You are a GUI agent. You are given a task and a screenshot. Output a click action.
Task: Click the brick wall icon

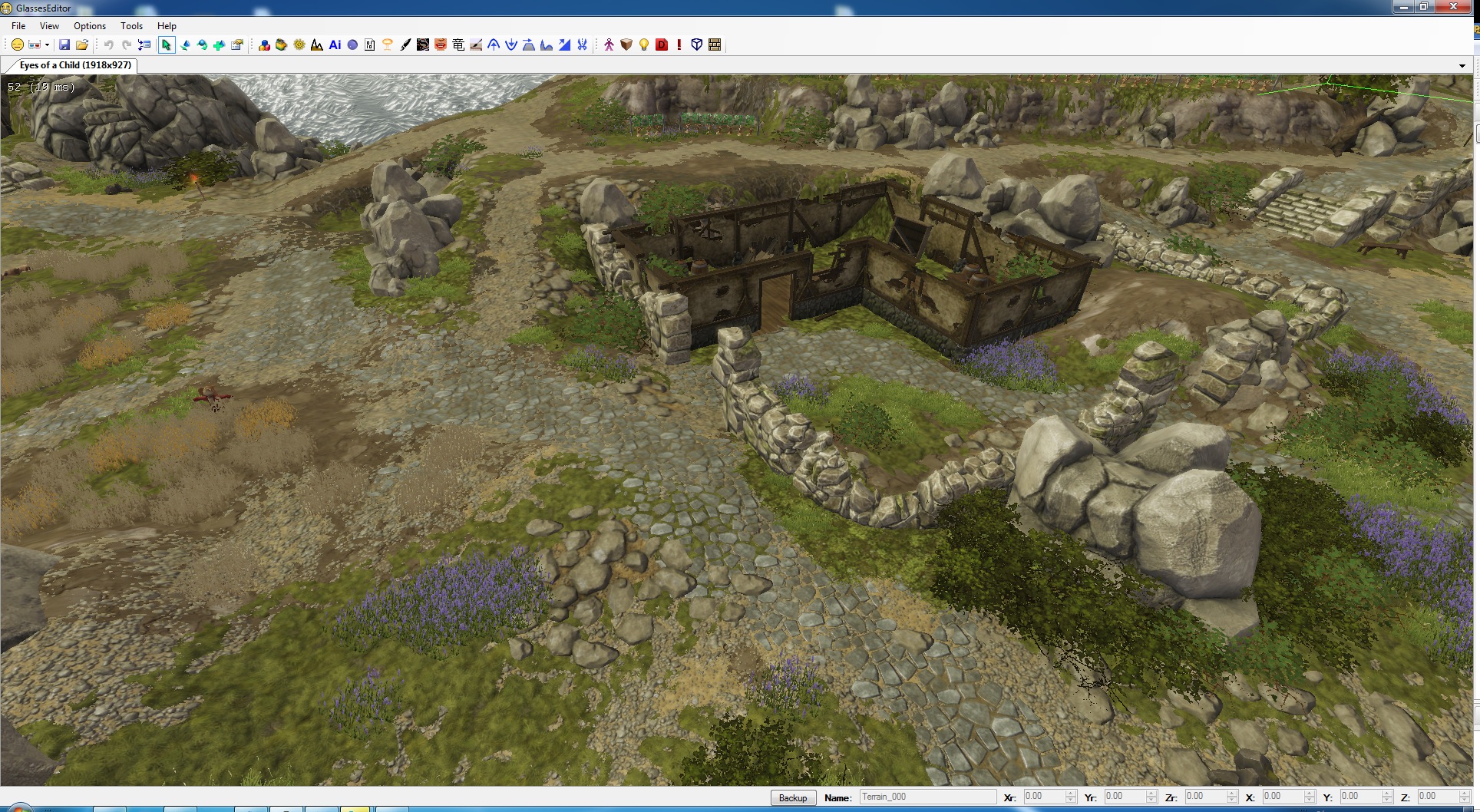715,45
